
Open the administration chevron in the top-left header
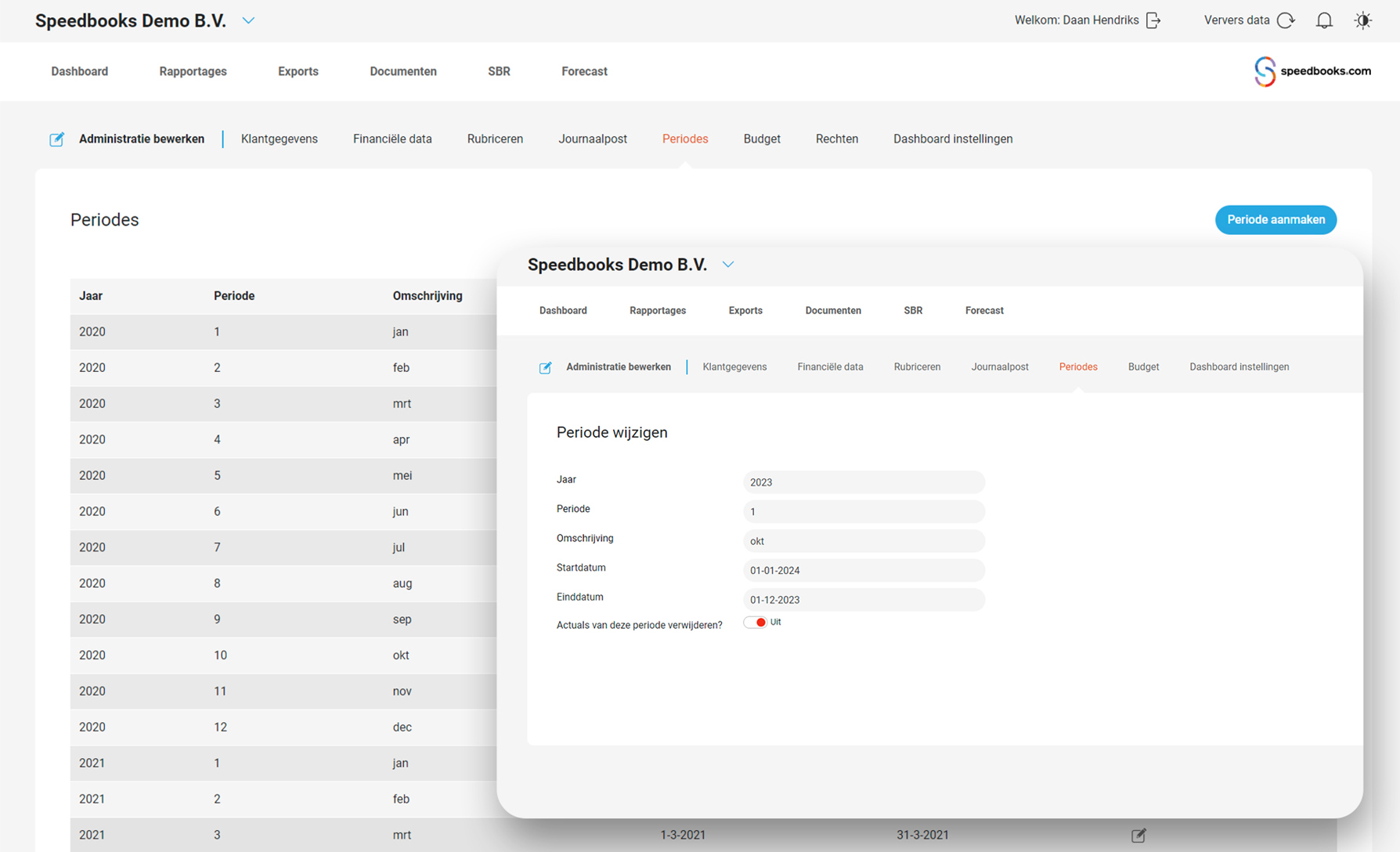pos(249,20)
